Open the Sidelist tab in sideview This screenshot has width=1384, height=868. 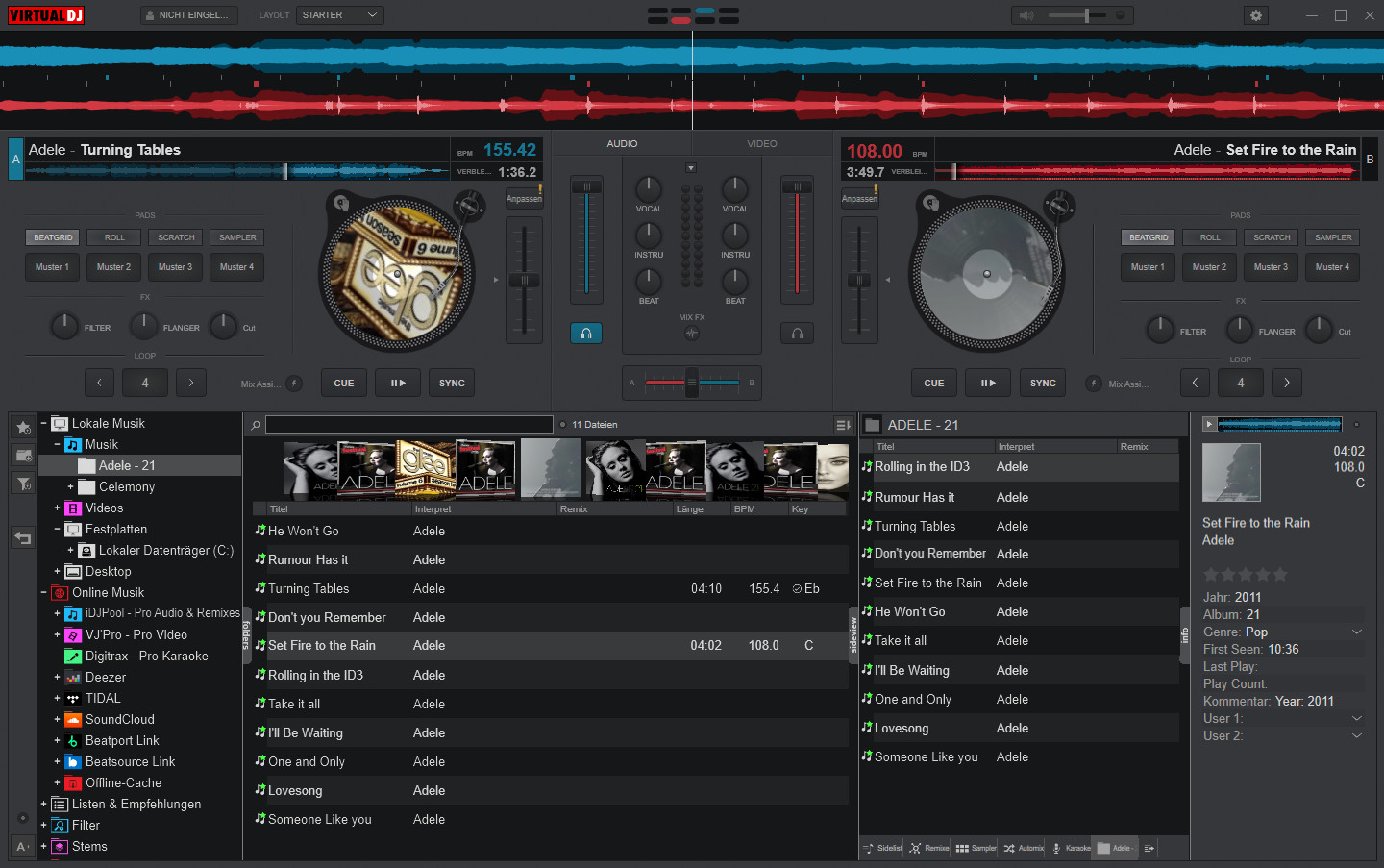point(883,848)
